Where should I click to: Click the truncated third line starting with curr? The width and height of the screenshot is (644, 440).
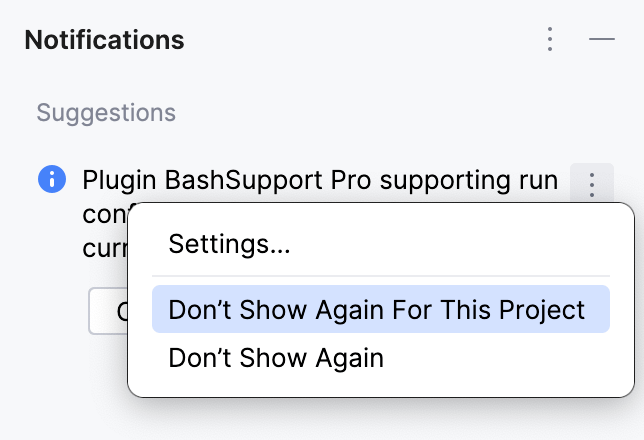(x=104, y=248)
